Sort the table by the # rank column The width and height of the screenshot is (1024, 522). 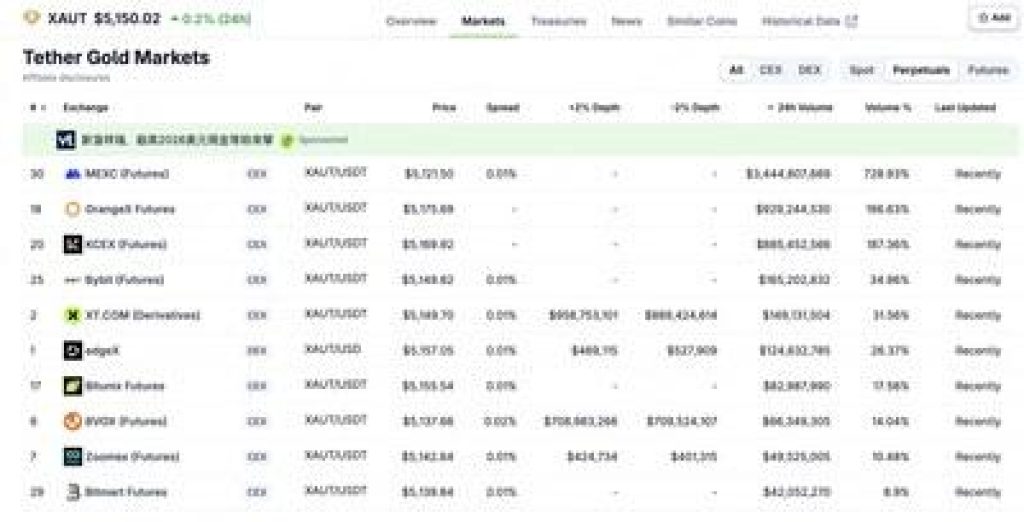point(35,107)
